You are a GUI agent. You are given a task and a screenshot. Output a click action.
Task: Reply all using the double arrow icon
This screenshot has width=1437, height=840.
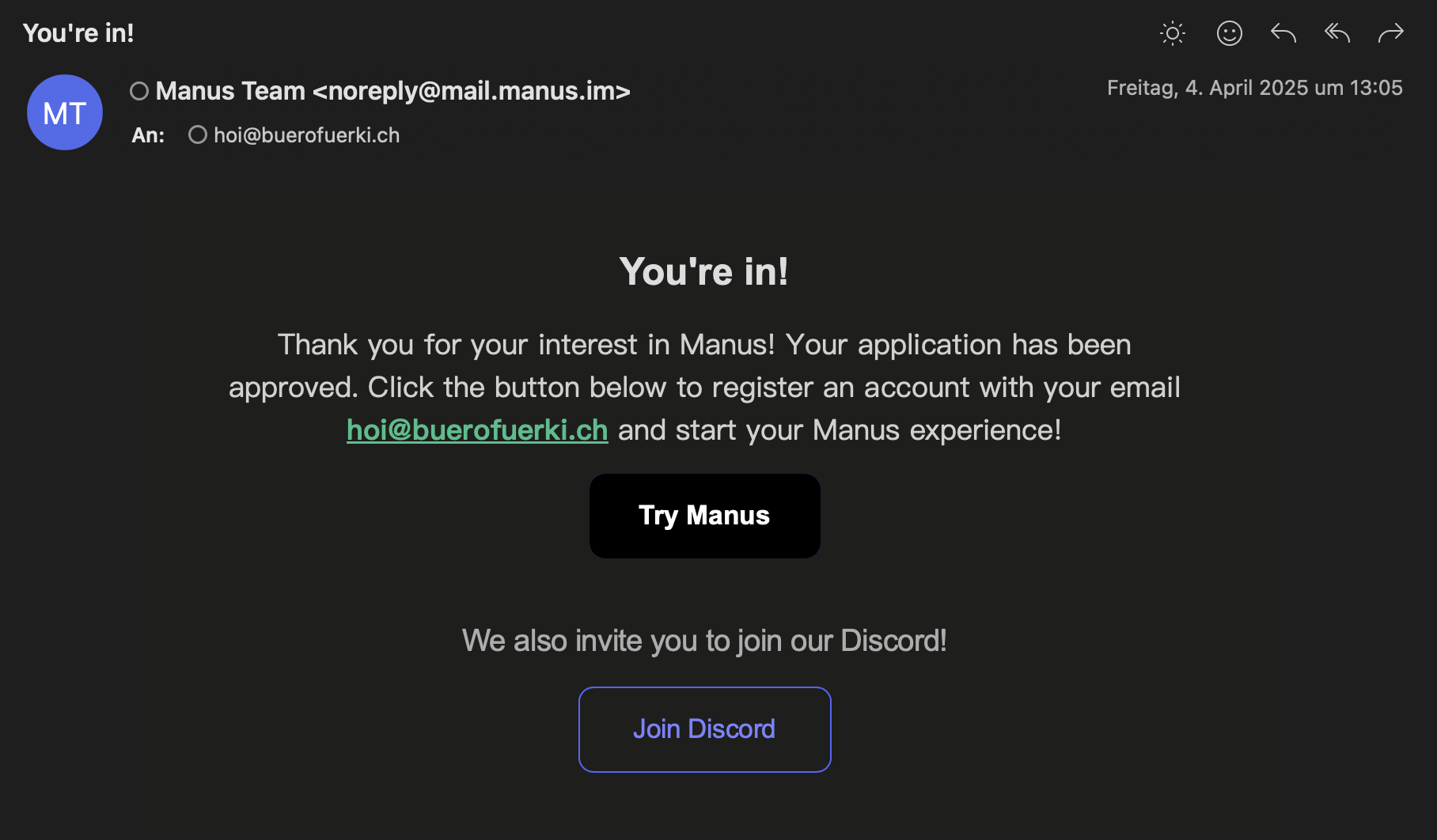[x=1337, y=33]
